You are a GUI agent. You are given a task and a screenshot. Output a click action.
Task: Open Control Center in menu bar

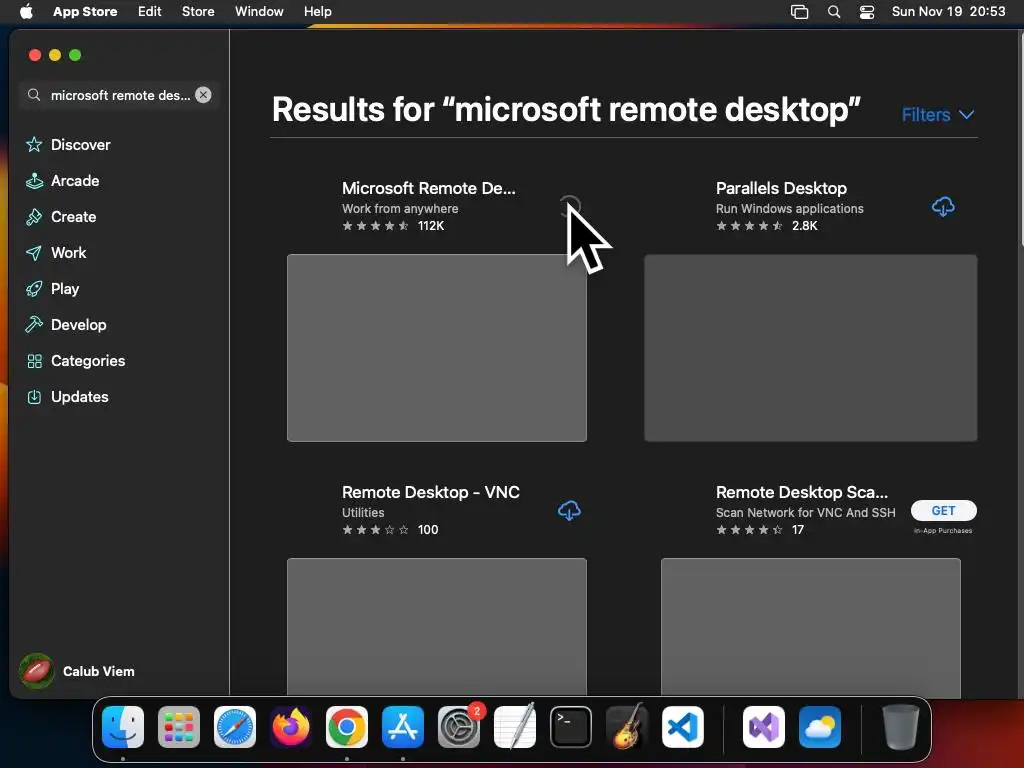click(867, 12)
